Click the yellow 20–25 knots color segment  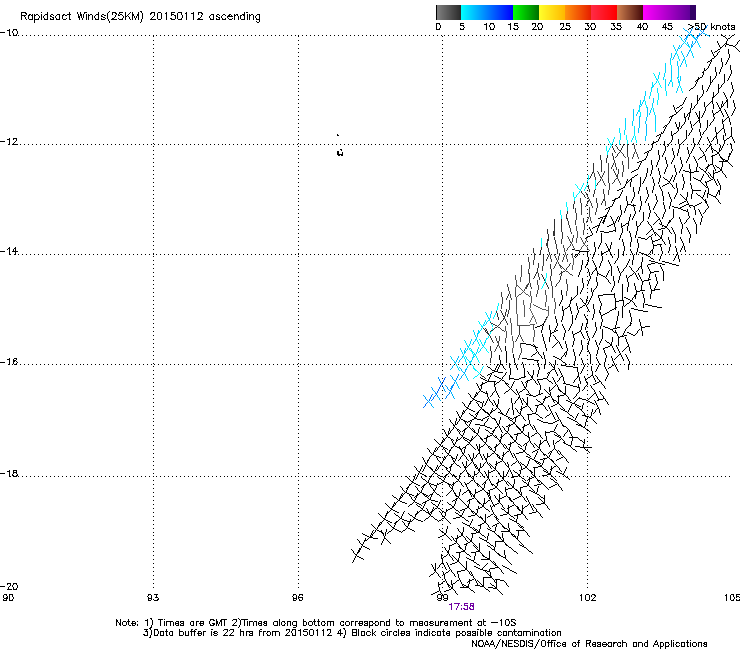(552, 12)
